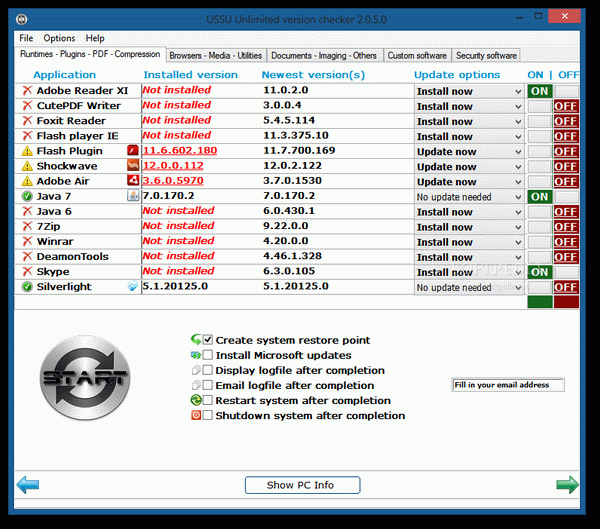600x529 pixels.
Task: Switch the Skype toggle to OFF
Action: [x=566, y=272]
